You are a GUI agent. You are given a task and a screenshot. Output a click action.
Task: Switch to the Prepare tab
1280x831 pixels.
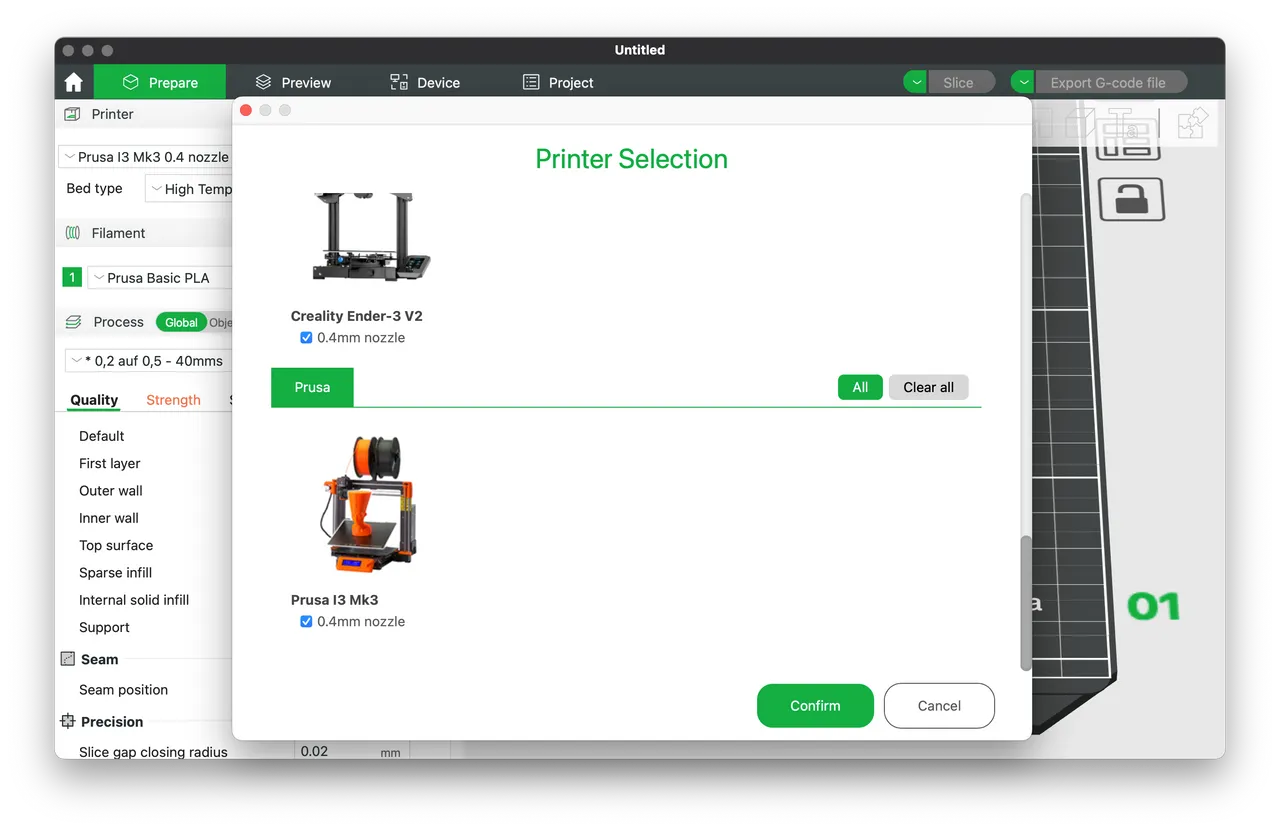click(160, 82)
